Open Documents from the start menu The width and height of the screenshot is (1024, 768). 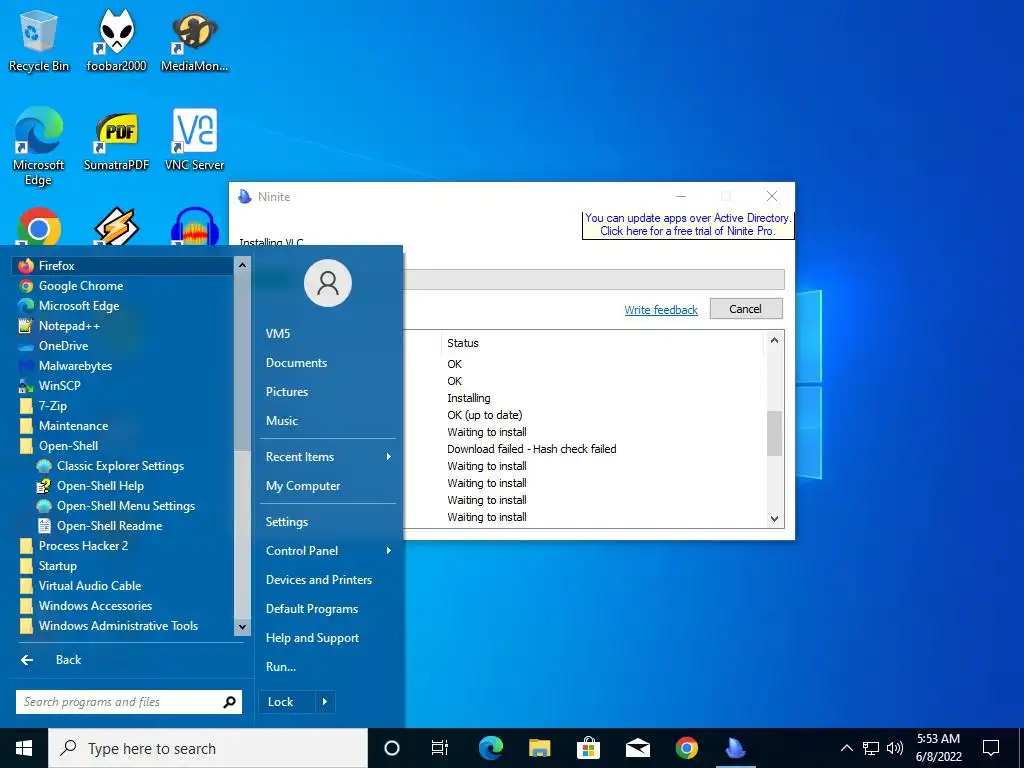(x=328, y=362)
